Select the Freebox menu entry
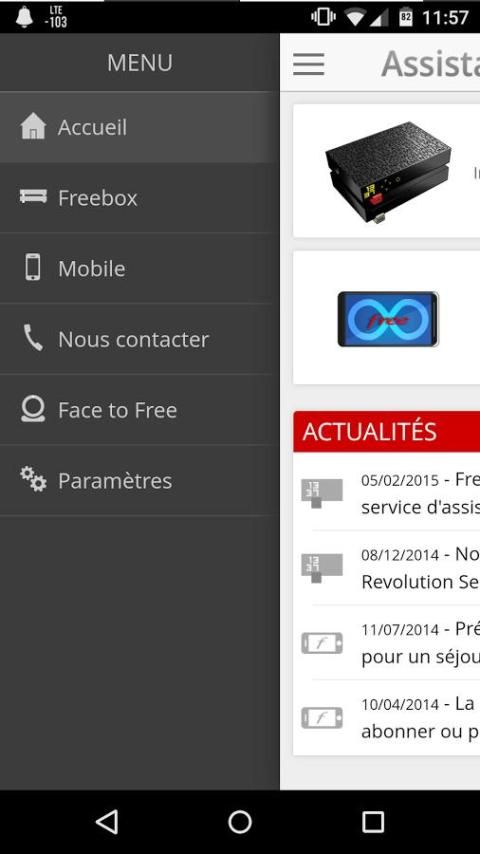Screen dimensions: 480x854 139,198
